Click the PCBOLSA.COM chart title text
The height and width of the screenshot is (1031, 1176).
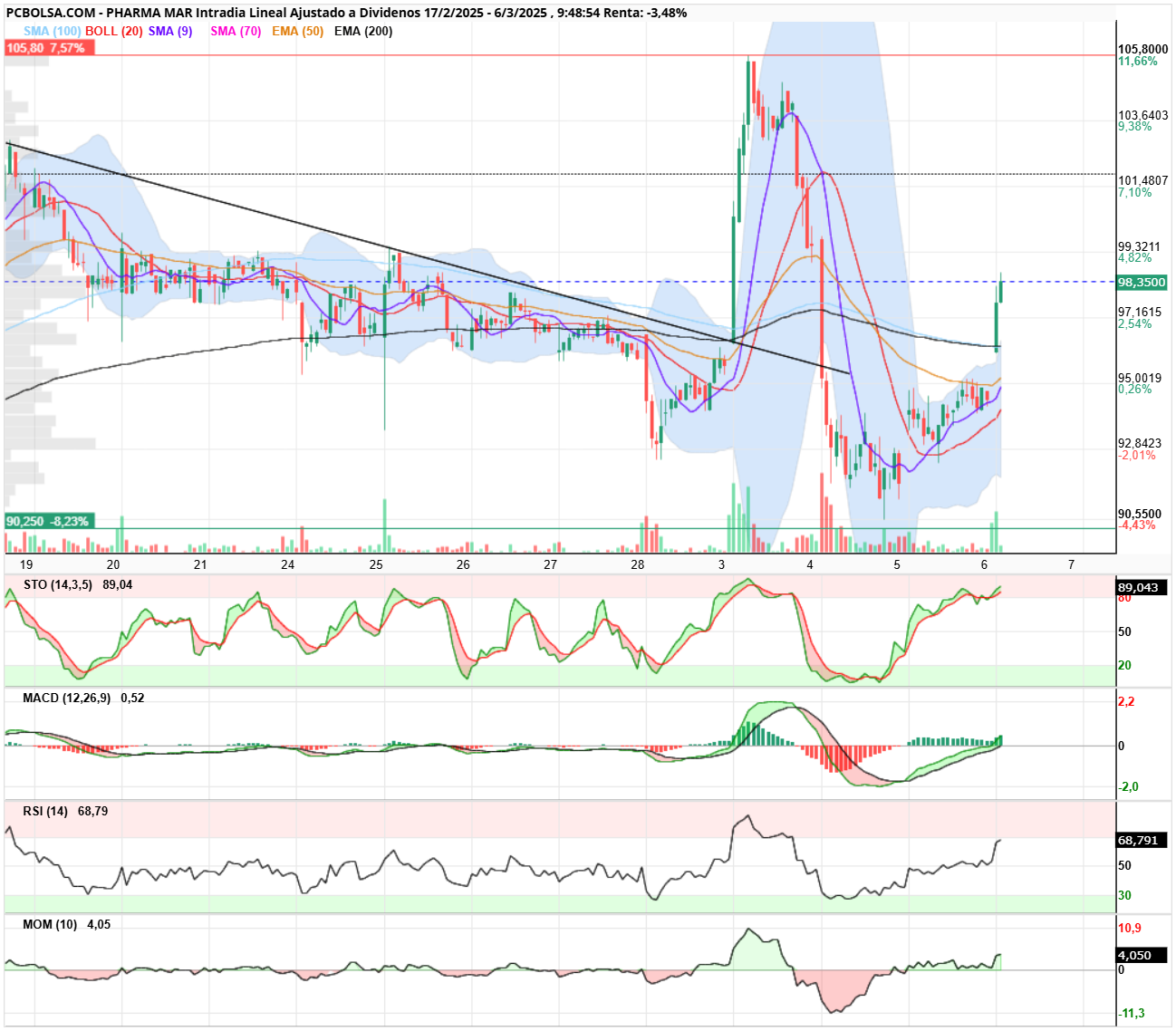(51, 13)
